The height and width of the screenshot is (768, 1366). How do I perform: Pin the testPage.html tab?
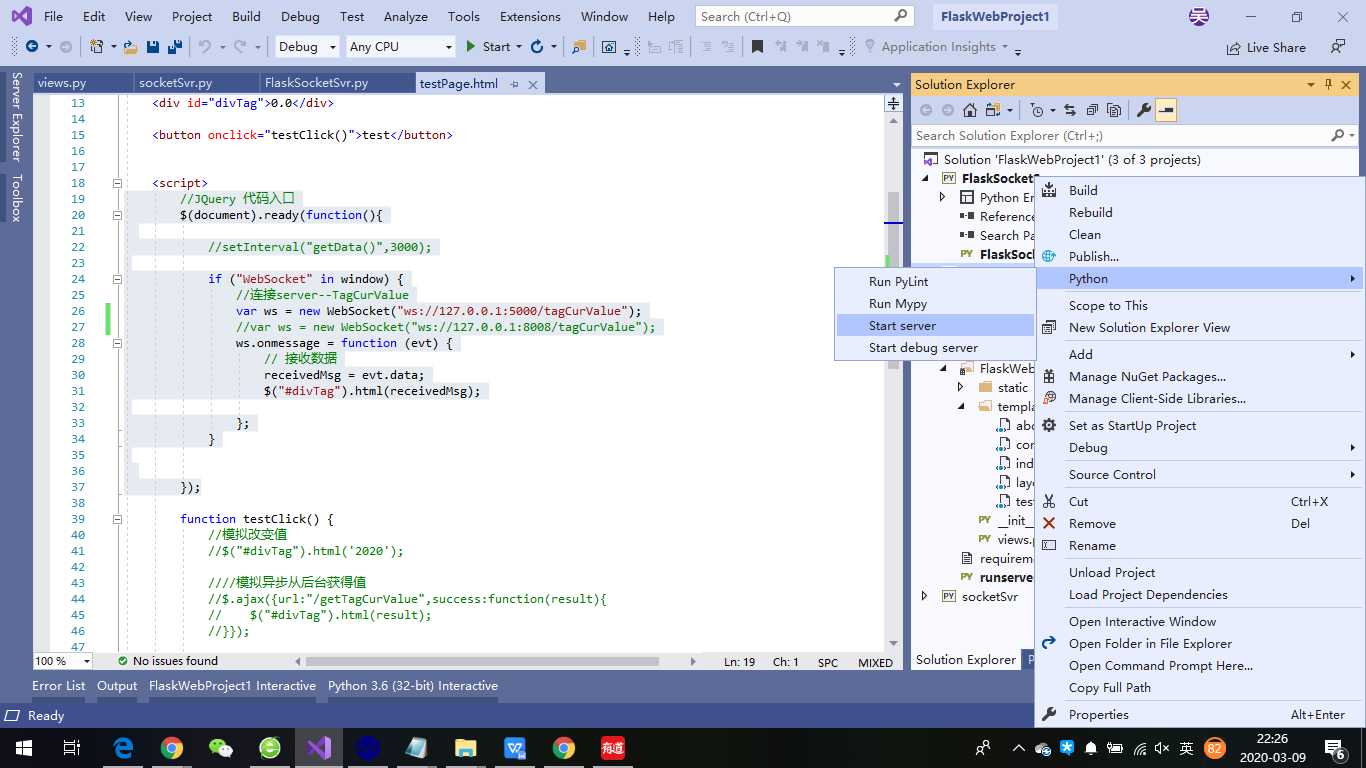coord(515,84)
